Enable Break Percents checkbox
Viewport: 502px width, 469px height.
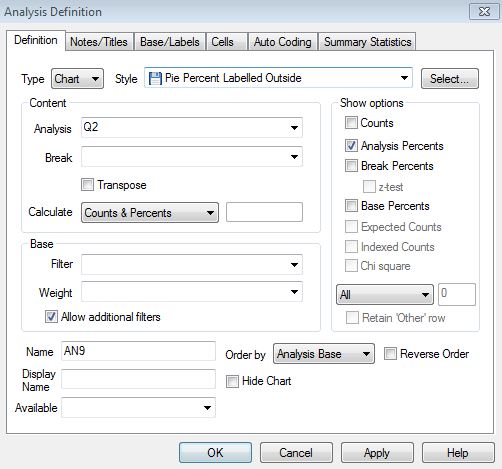point(351,166)
